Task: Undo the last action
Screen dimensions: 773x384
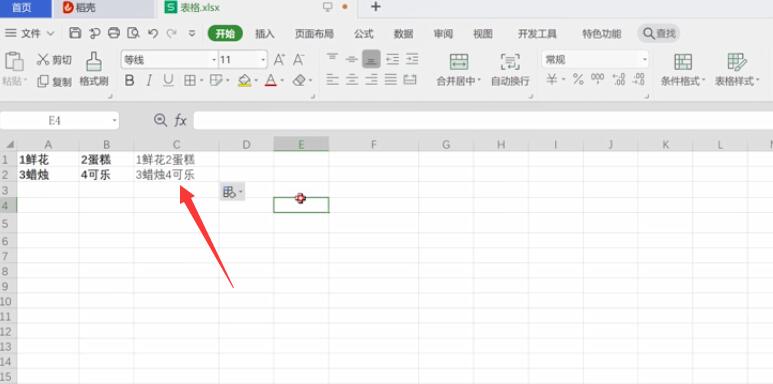Action: [x=153, y=33]
